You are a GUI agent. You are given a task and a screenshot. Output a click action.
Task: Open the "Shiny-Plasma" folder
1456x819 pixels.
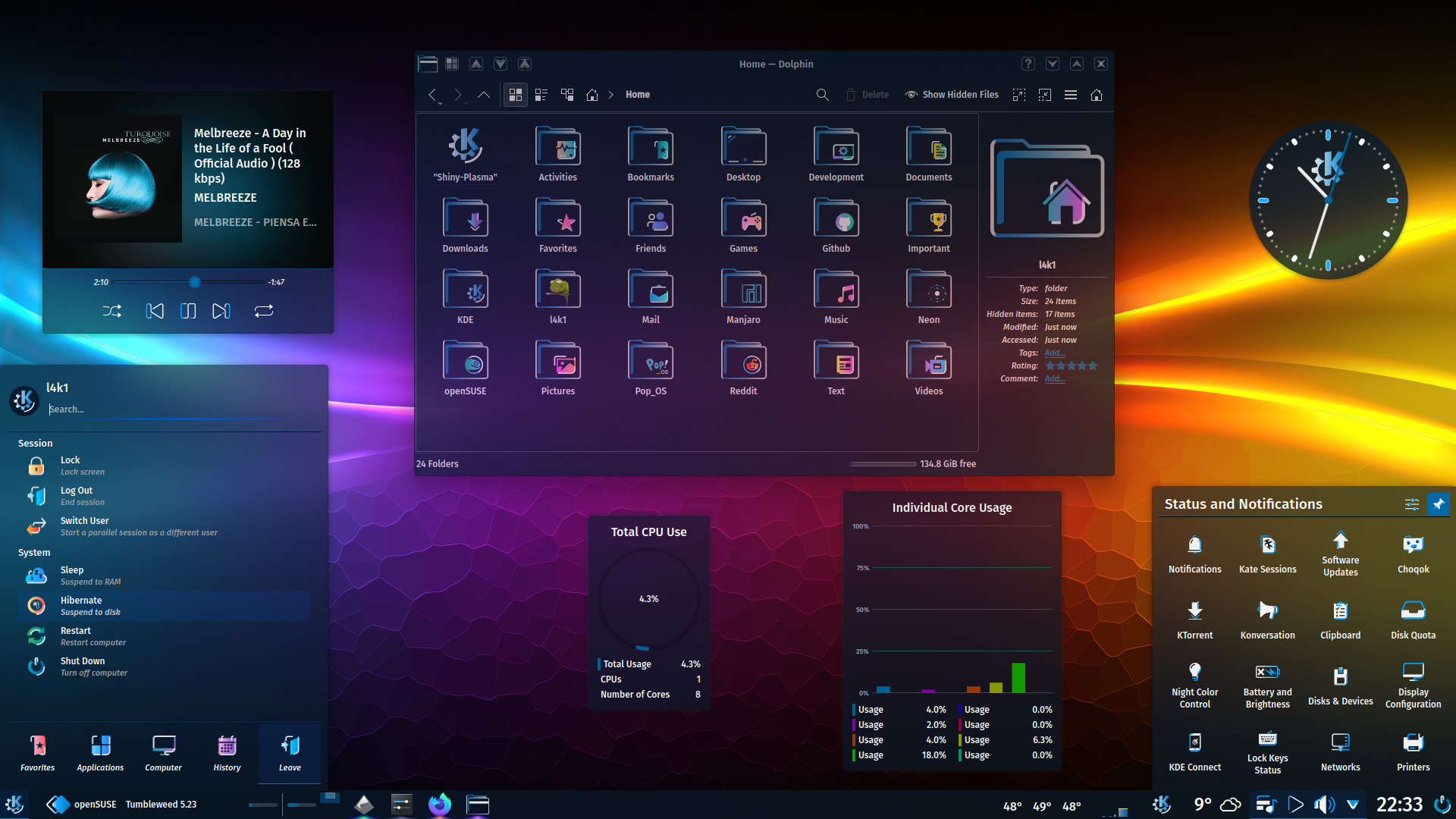click(465, 154)
